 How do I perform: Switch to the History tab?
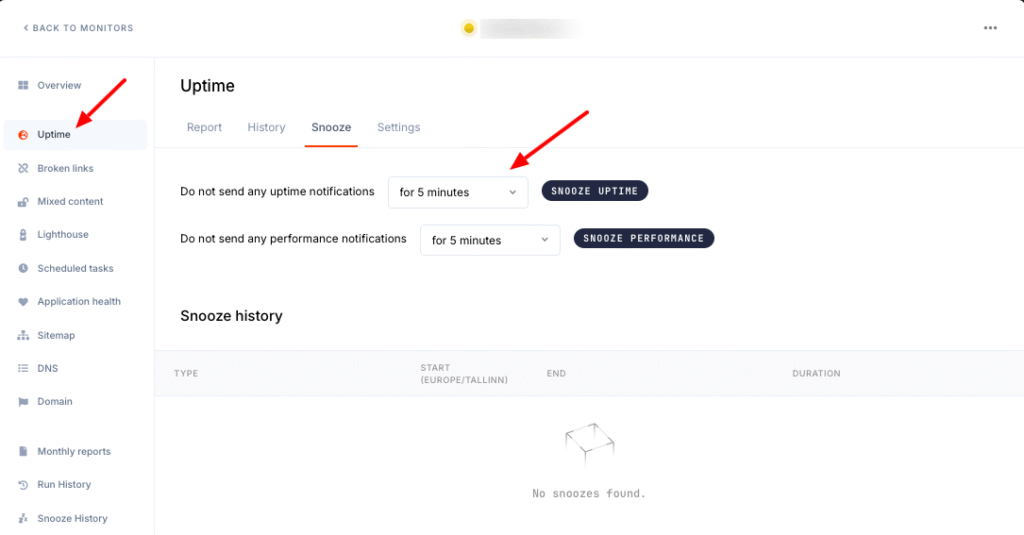click(x=266, y=128)
